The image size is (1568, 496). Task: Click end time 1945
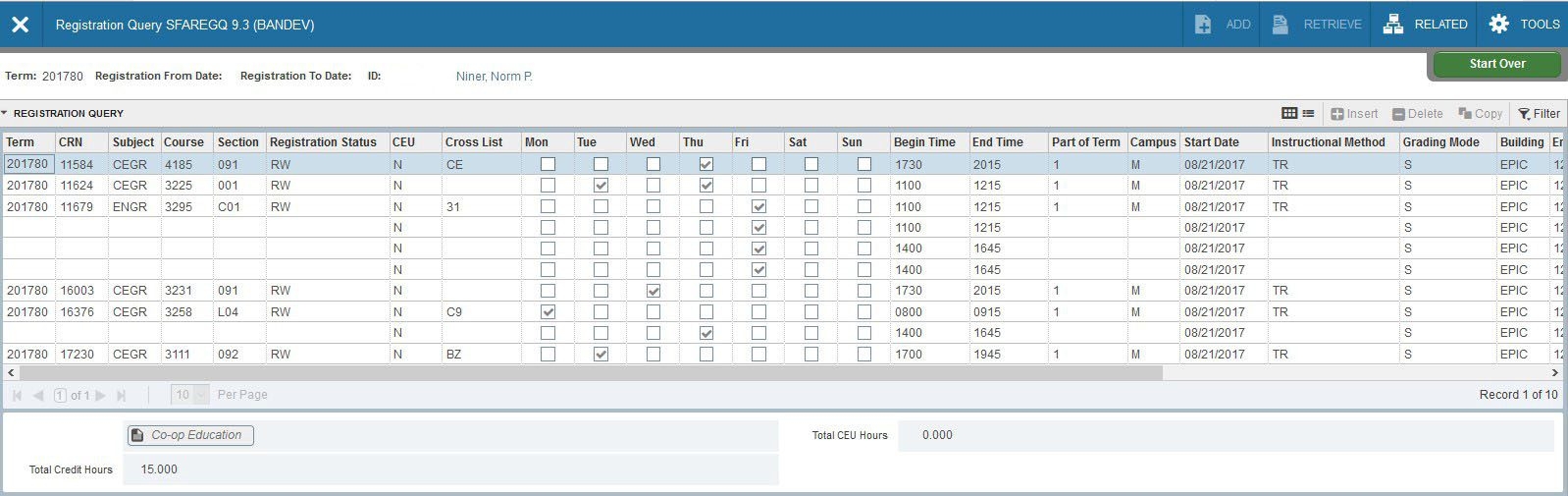pyautogui.click(x=987, y=355)
